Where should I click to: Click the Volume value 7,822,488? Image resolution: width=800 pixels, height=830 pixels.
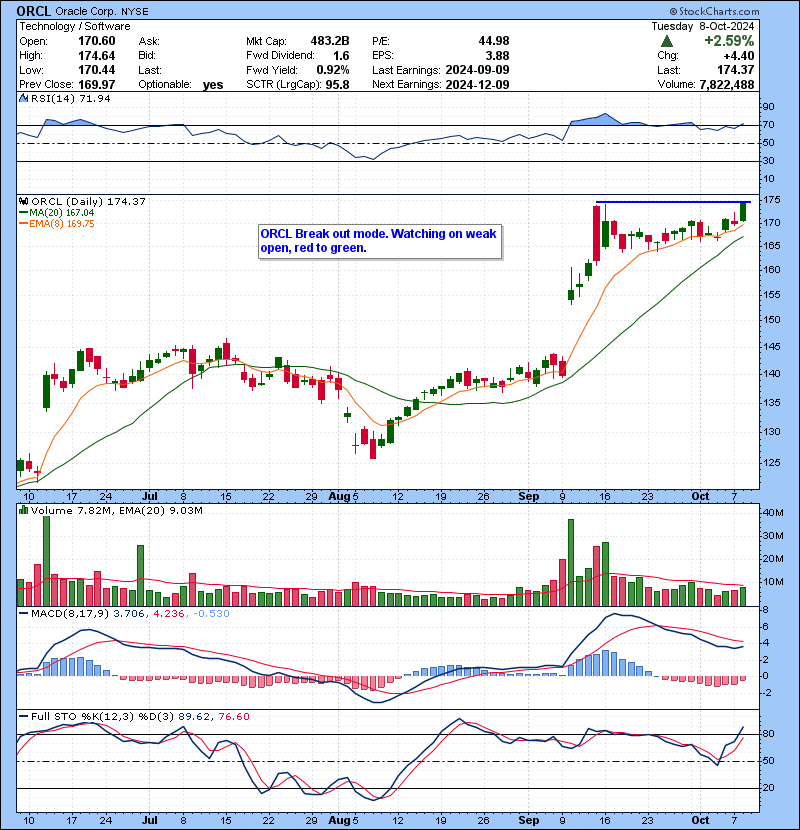coord(726,84)
